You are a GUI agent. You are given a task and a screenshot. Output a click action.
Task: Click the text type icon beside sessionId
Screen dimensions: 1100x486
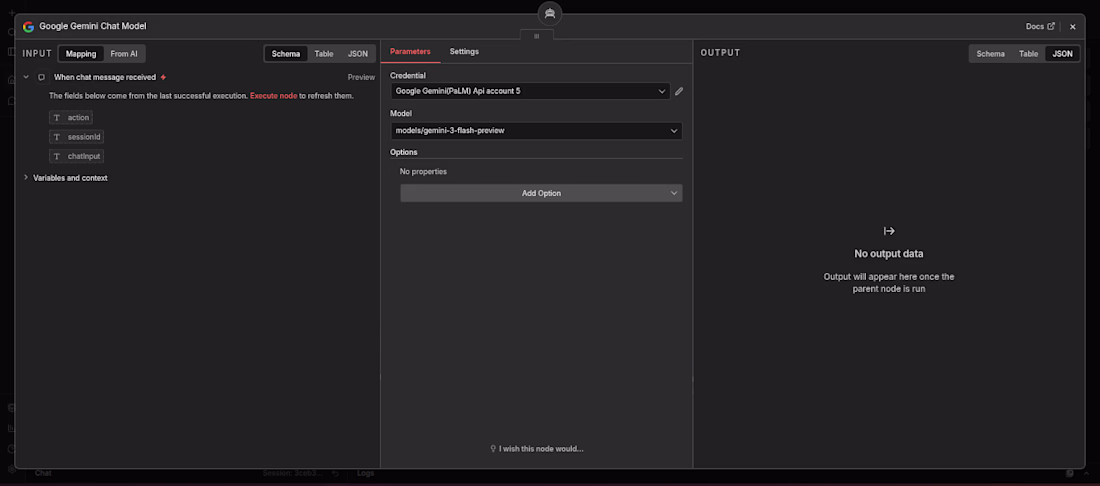click(x=57, y=137)
